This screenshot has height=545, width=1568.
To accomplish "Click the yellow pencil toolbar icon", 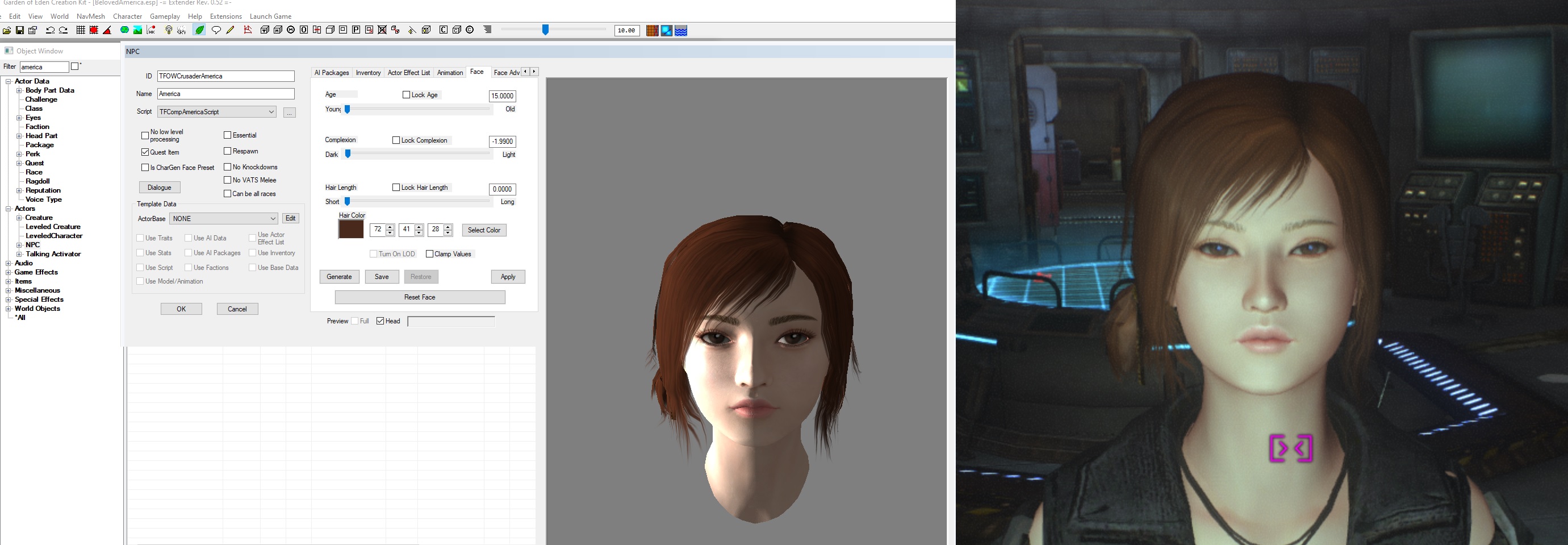I will click(230, 31).
